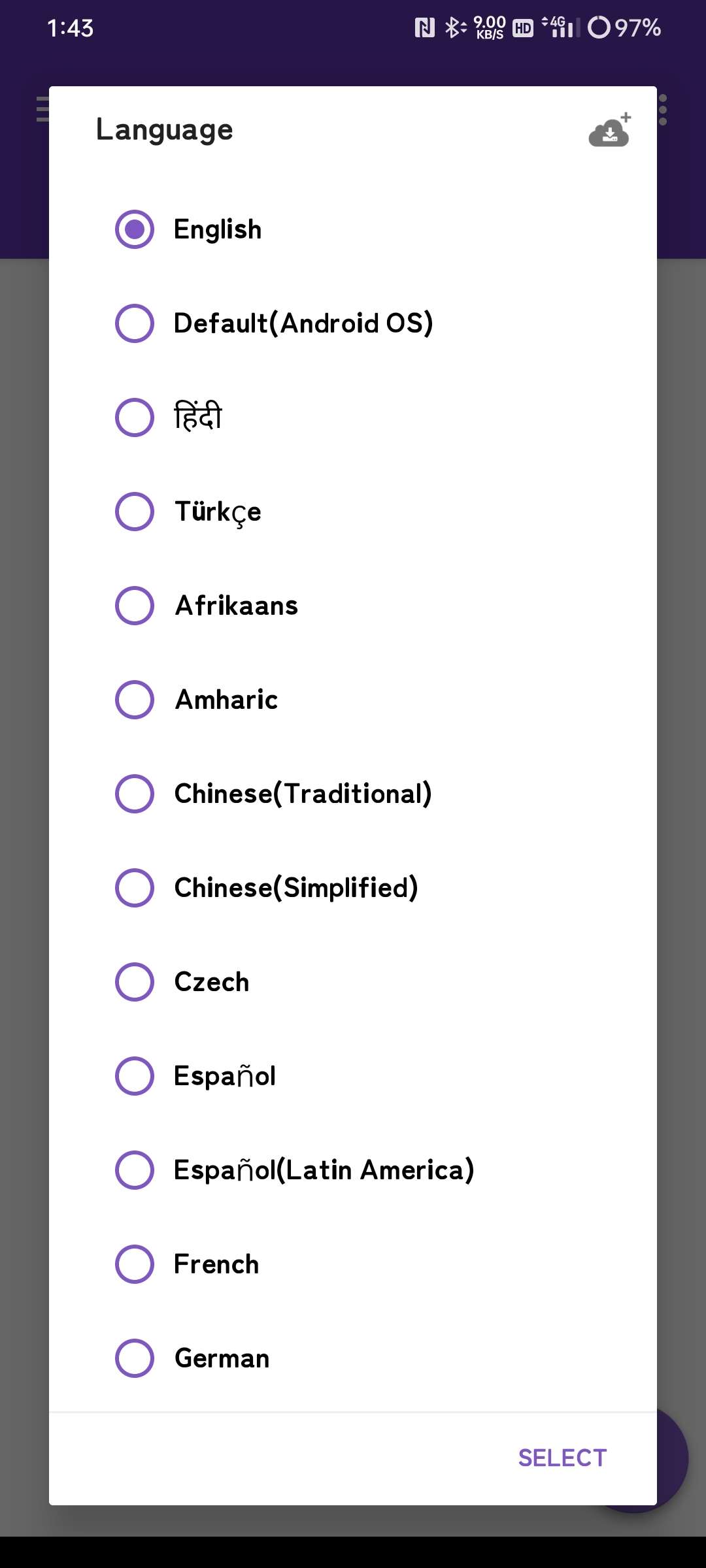Tap the cloud download languages icon
This screenshot has width=706, height=1568.
(609, 130)
